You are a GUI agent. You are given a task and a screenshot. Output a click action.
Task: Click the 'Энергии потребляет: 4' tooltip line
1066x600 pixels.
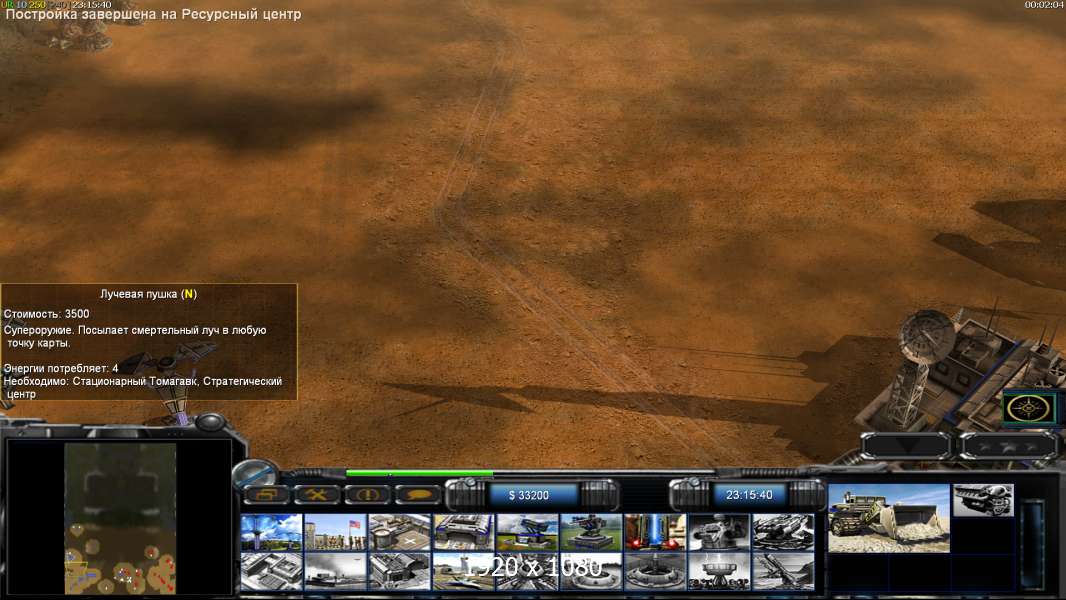tap(61, 368)
